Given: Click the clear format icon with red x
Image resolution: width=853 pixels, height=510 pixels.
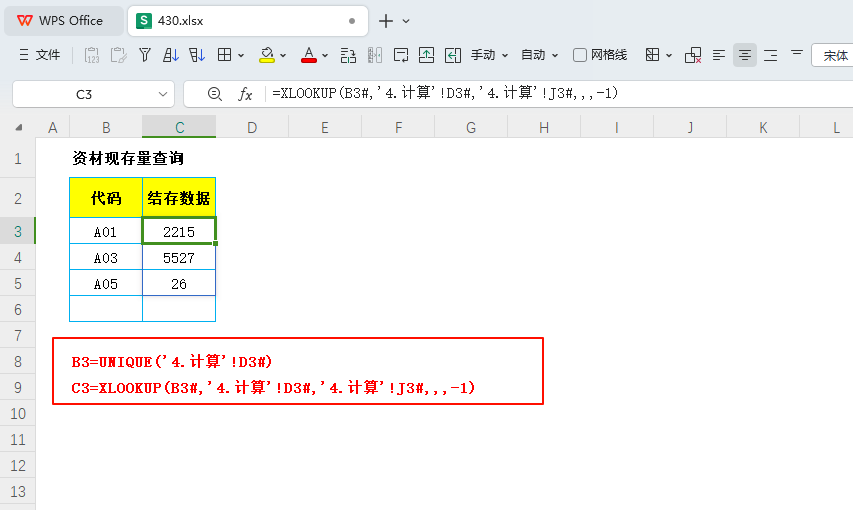Looking at the screenshot, I should coord(693,55).
